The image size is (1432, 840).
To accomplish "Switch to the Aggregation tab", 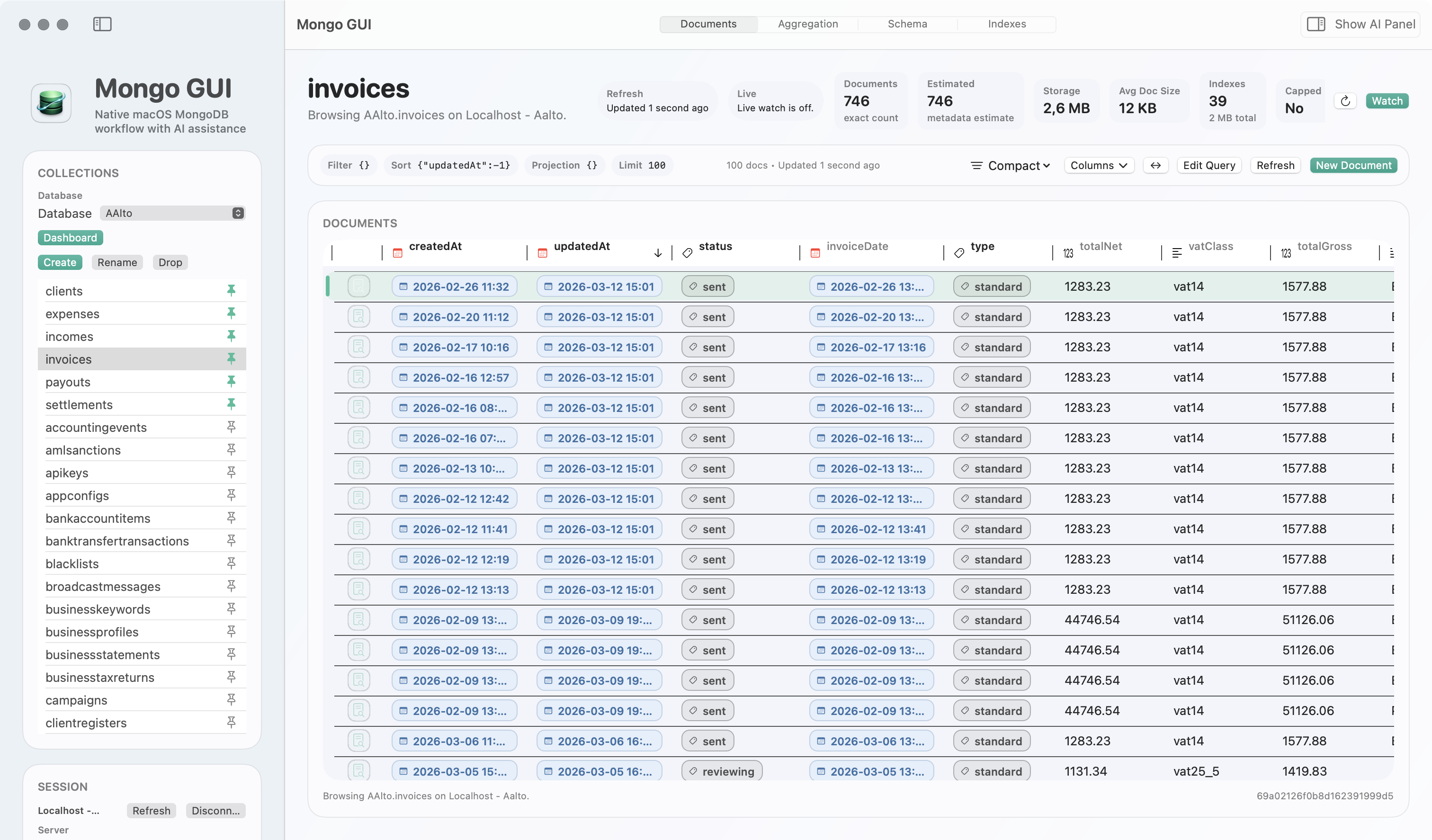I will [807, 24].
